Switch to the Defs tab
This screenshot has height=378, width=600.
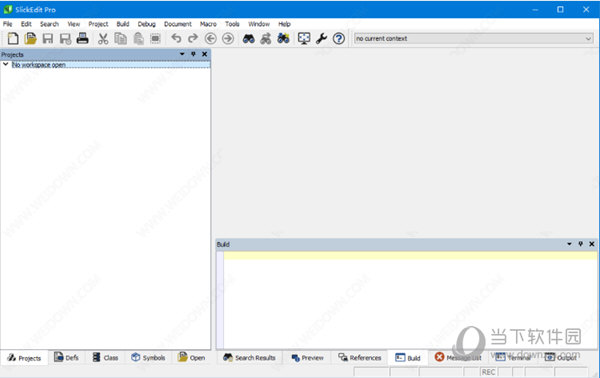(67, 358)
